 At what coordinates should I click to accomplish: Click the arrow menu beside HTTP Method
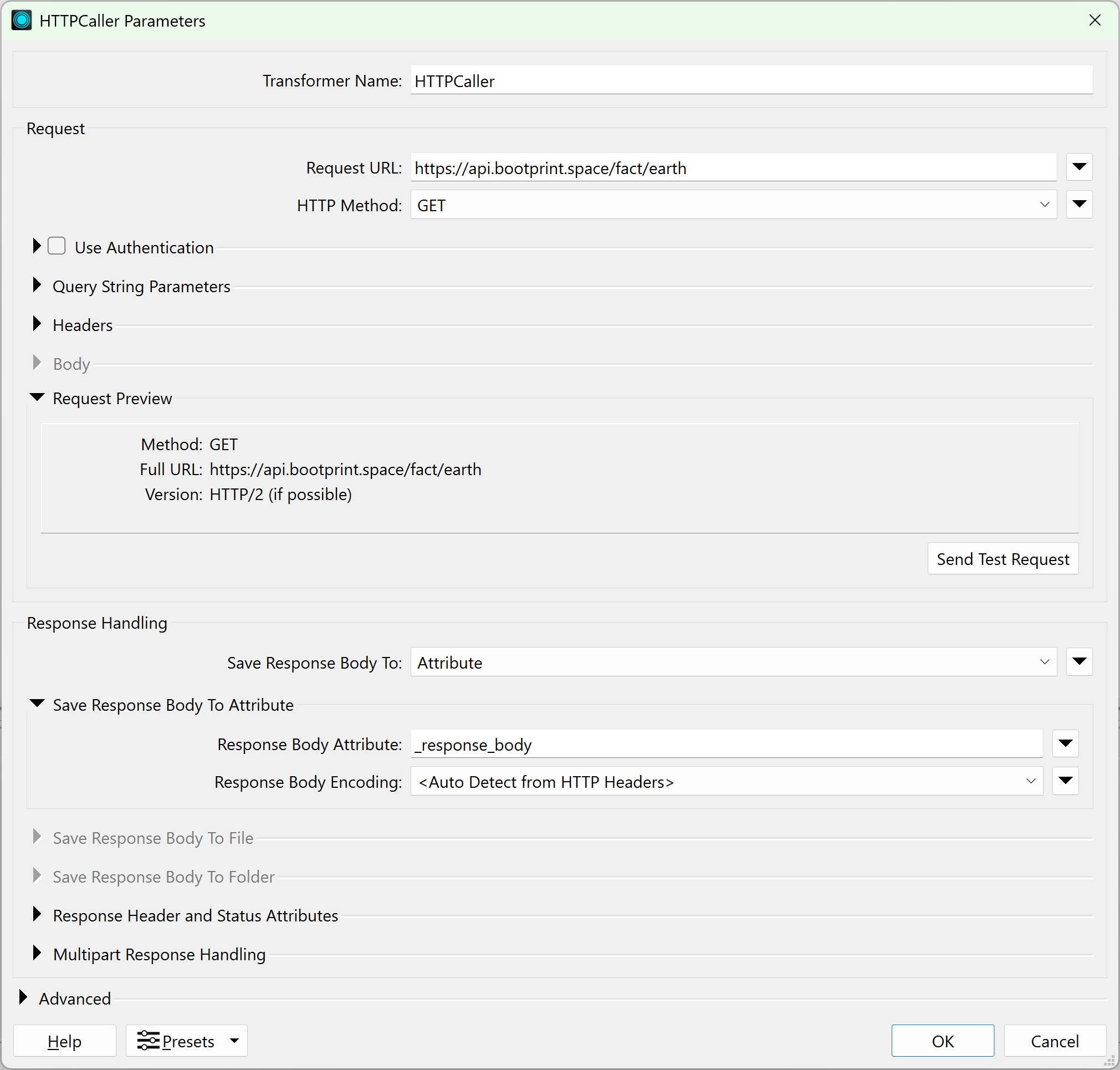coord(1078,204)
